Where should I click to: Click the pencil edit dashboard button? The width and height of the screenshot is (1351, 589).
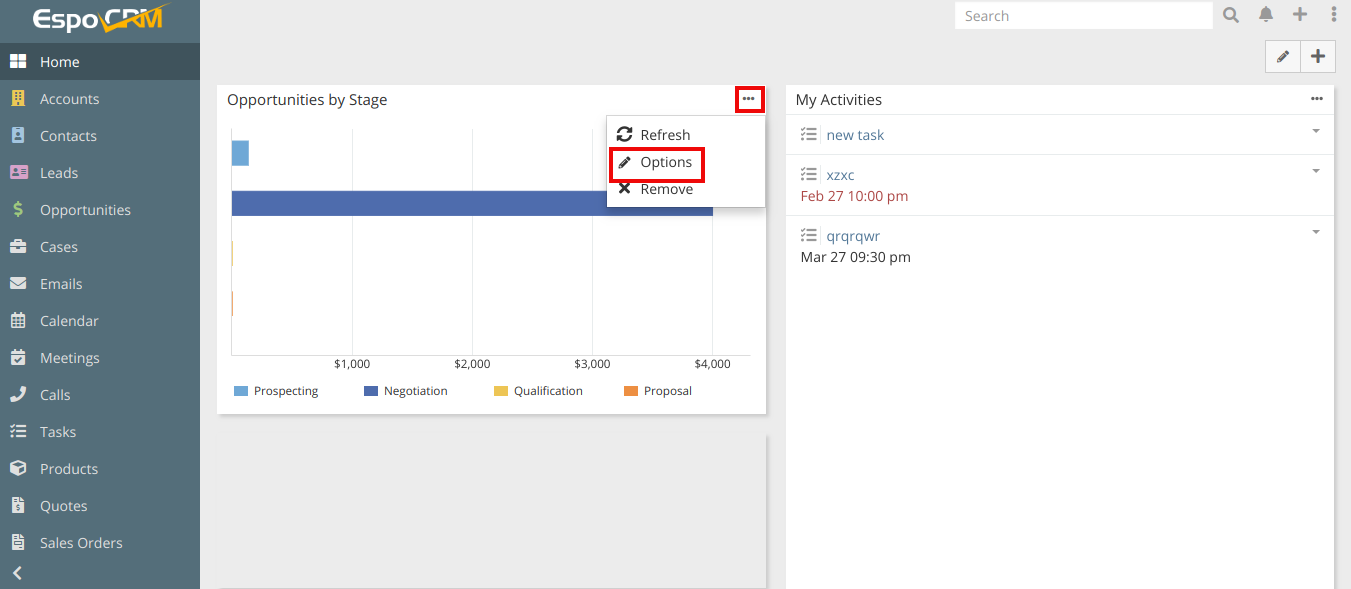click(1283, 57)
